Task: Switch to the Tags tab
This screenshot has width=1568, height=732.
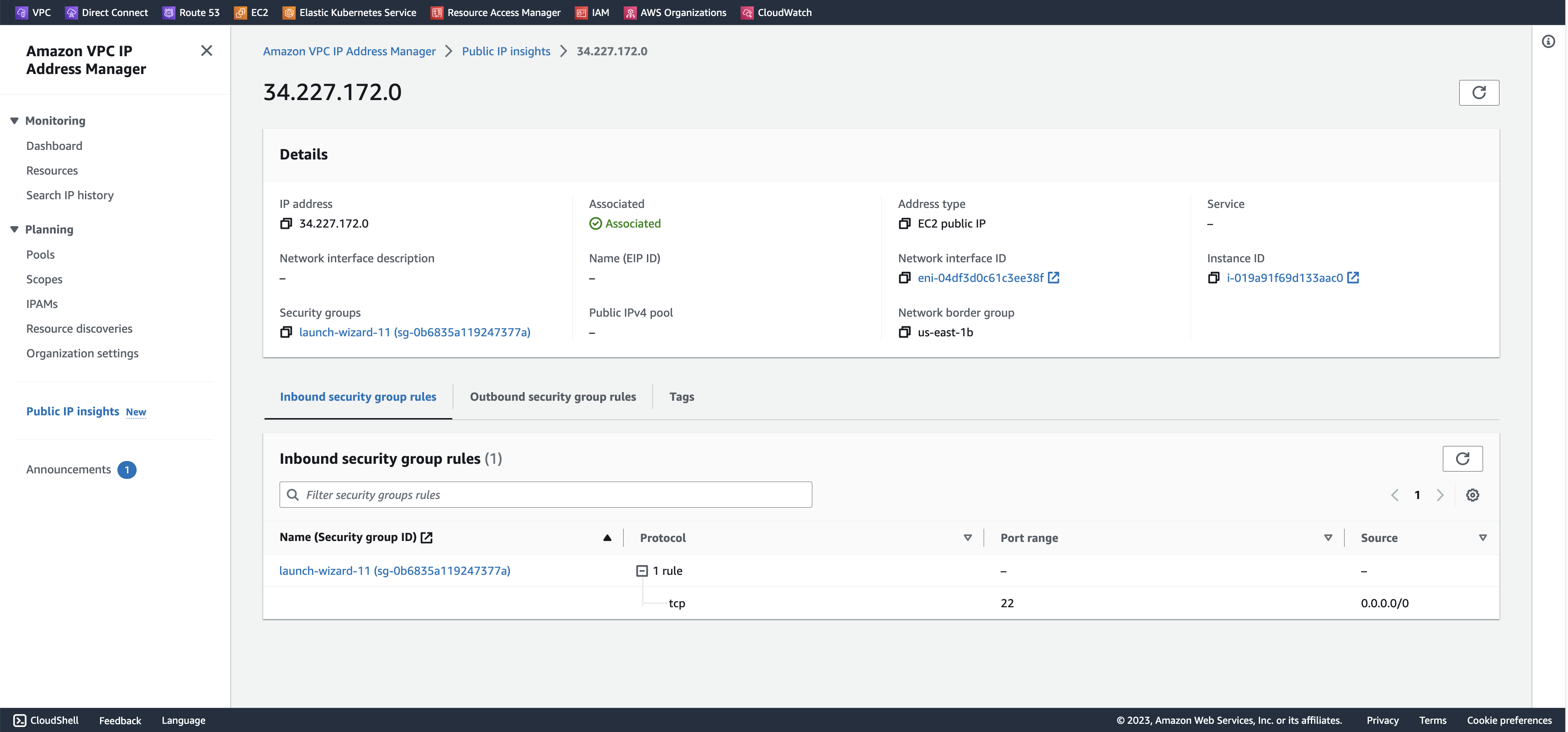Action: (x=681, y=397)
